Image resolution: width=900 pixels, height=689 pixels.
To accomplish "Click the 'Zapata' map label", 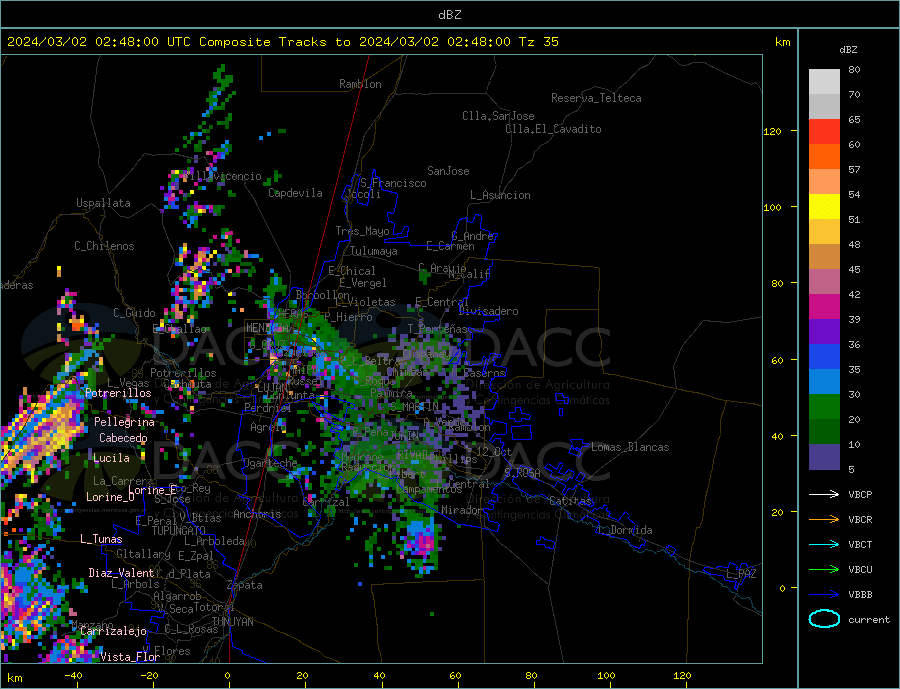I will 245,586.
